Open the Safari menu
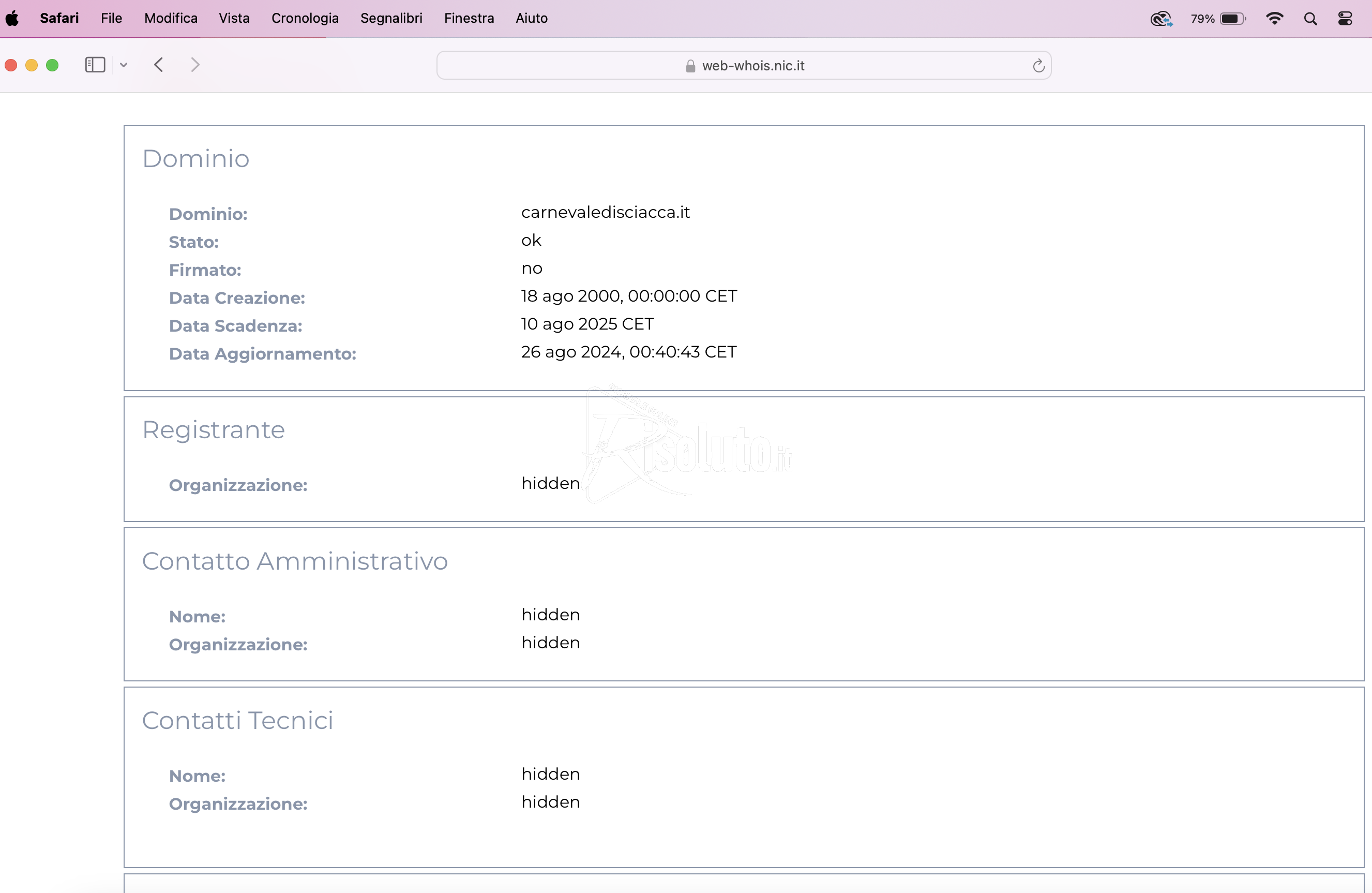The width and height of the screenshot is (1372, 893). coord(59,19)
